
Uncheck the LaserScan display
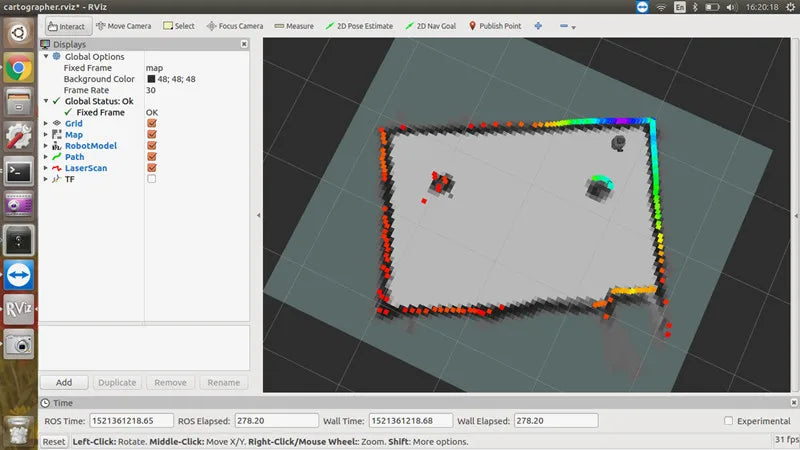[x=152, y=168]
